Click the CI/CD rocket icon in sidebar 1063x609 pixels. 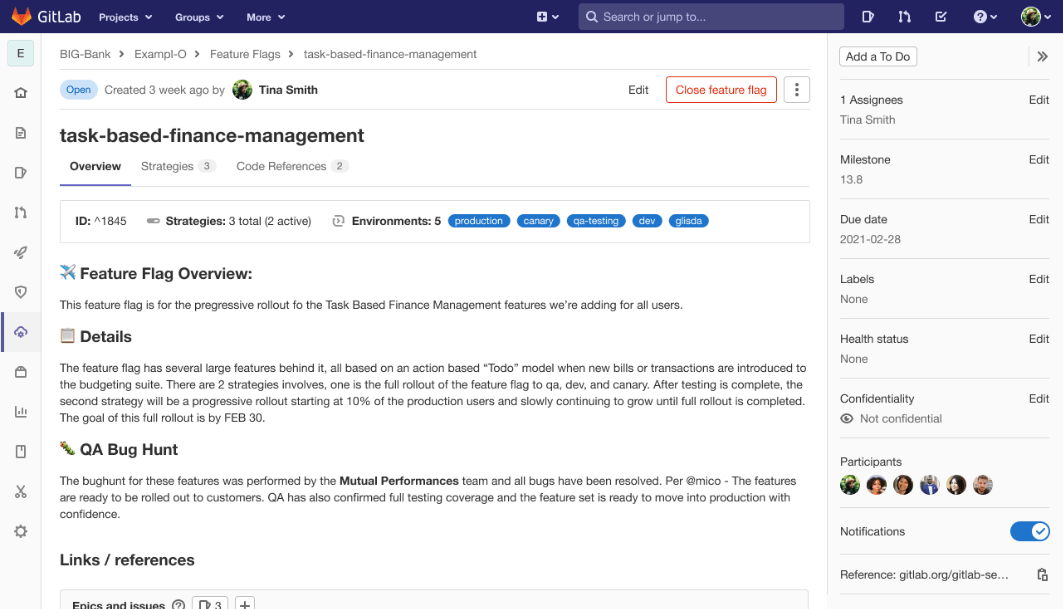click(x=20, y=252)
